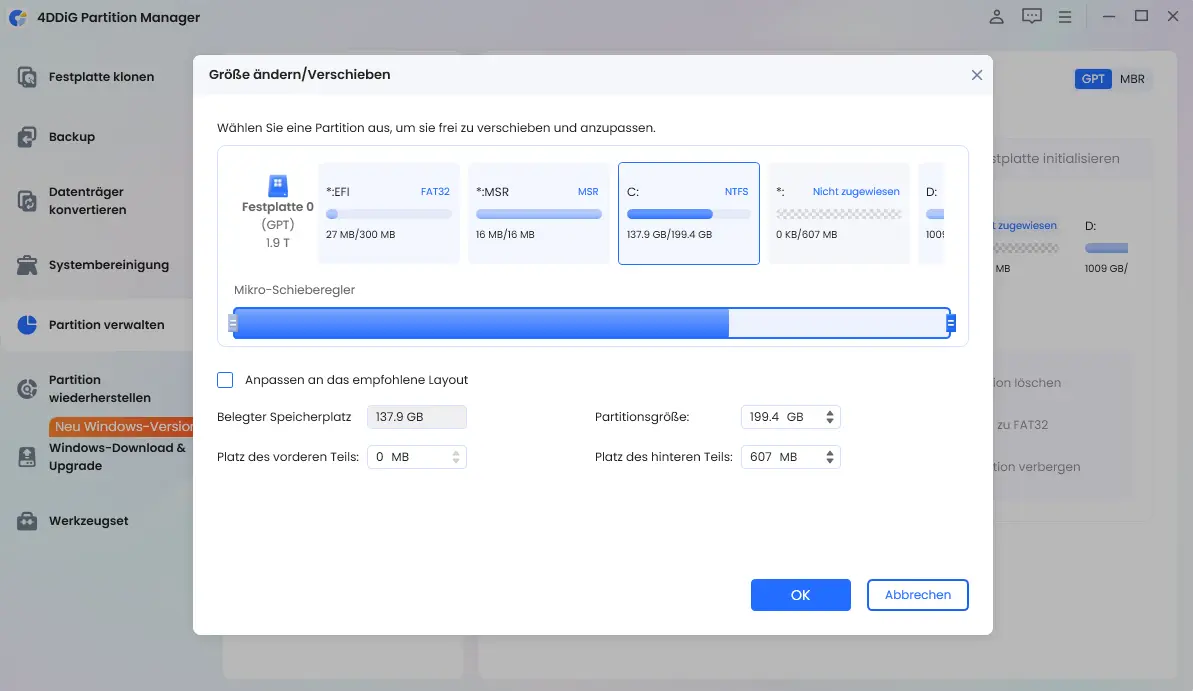Click the Partition verwalten pie icon

pos(27,325)
